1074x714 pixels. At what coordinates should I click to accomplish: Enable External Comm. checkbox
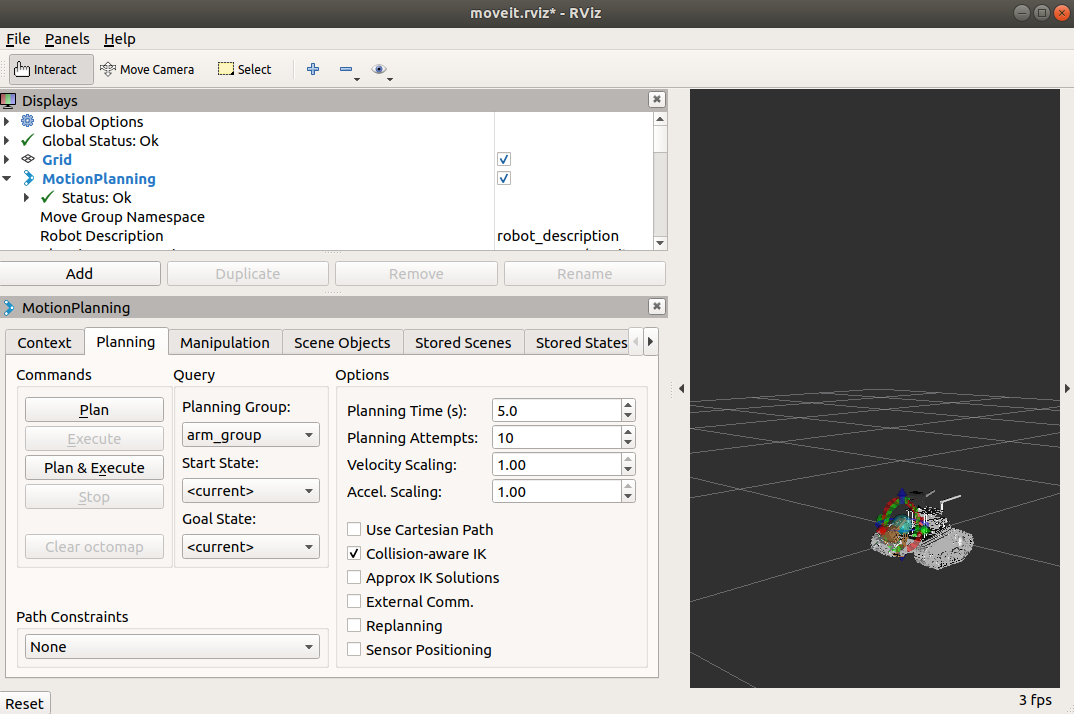pyautogui.click(x=354, y=601)
